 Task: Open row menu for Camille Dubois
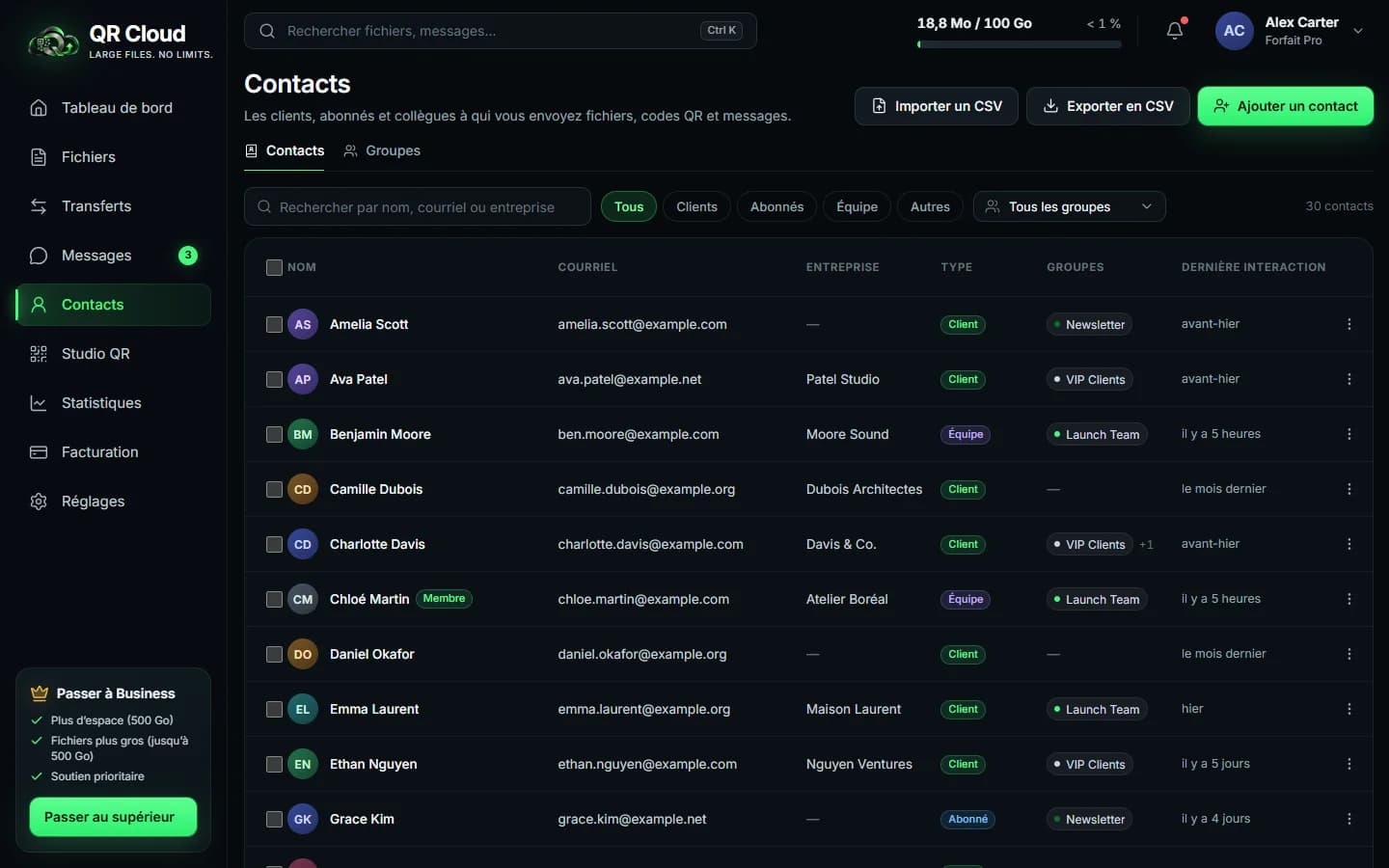[x=1348, y=489]
